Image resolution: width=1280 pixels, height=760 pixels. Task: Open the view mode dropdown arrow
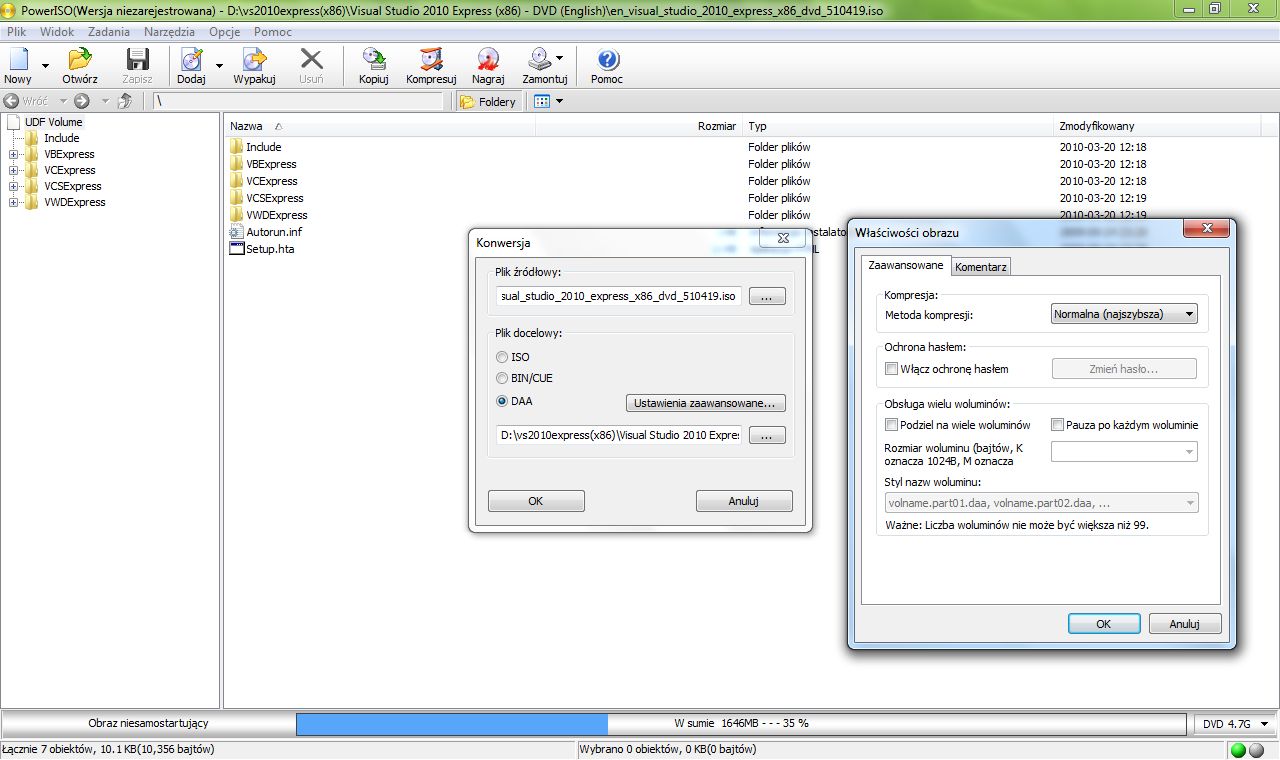[560, 101]
